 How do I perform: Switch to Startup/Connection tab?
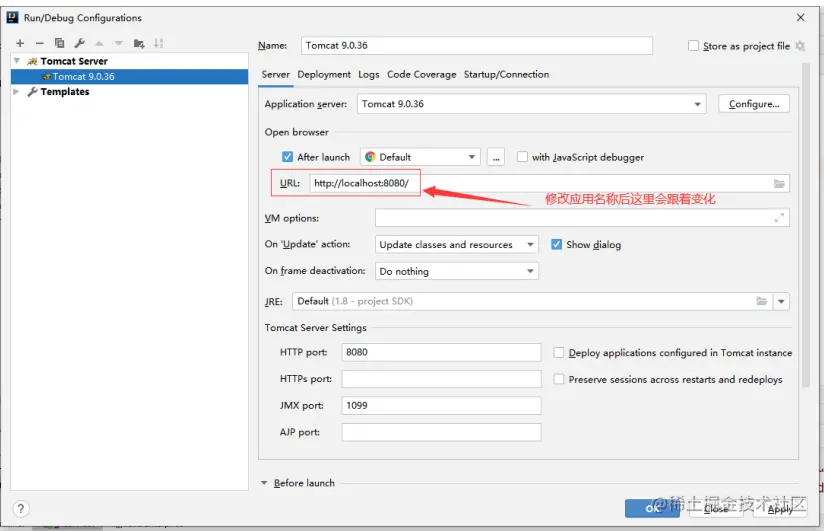[x=506, y=75]
